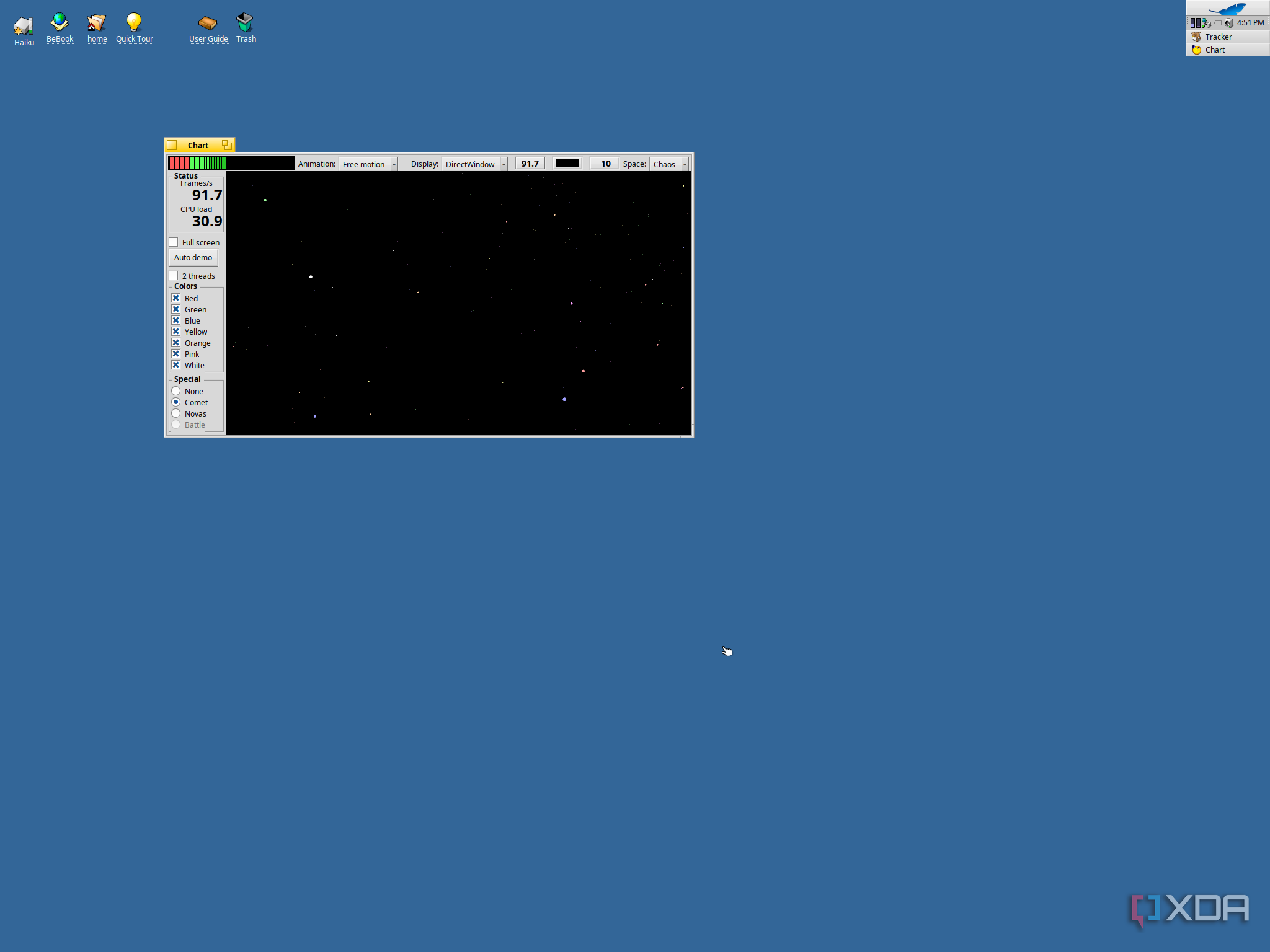The image size is (1270, 952).
Task: Click the battery status tray icon
Action: pos(1218,23)
